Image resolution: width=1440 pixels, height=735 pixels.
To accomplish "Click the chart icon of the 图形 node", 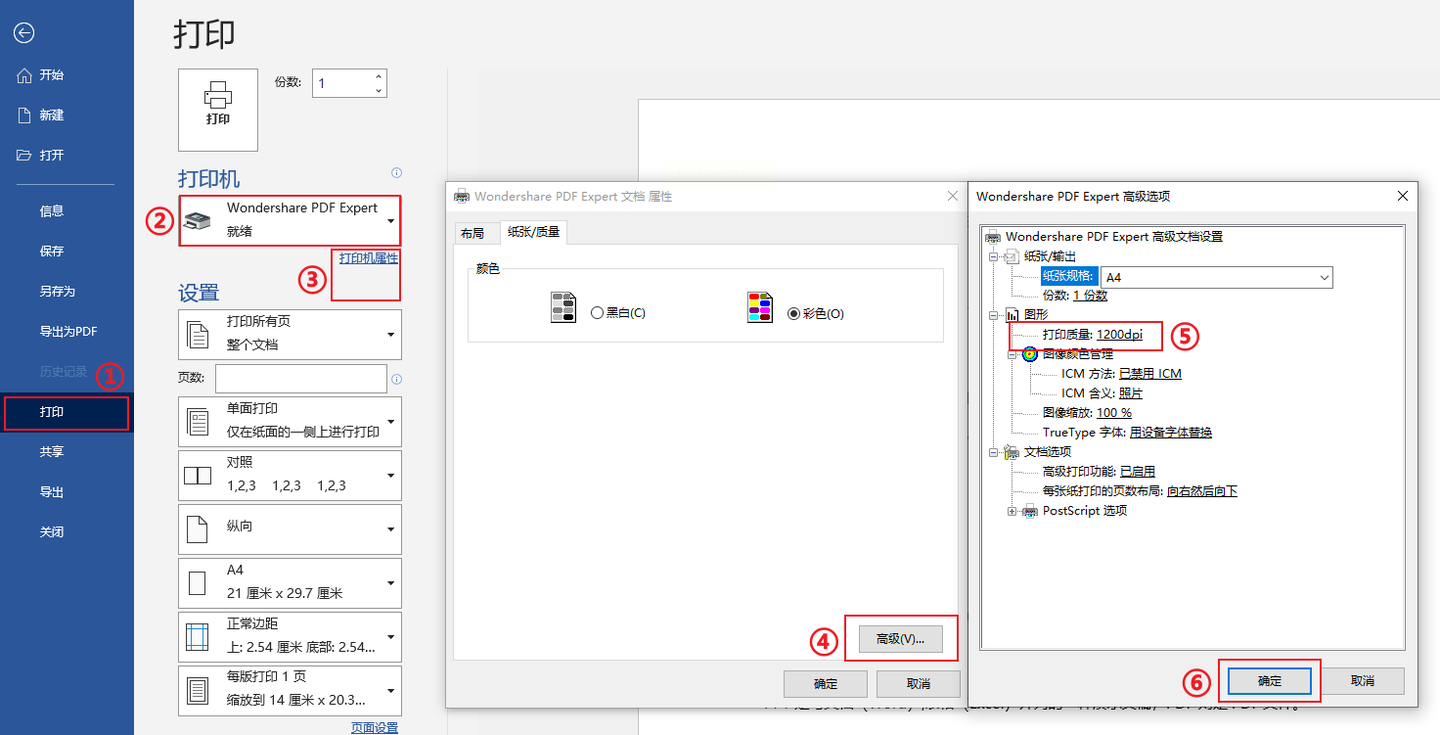I will pos(1011,315).
